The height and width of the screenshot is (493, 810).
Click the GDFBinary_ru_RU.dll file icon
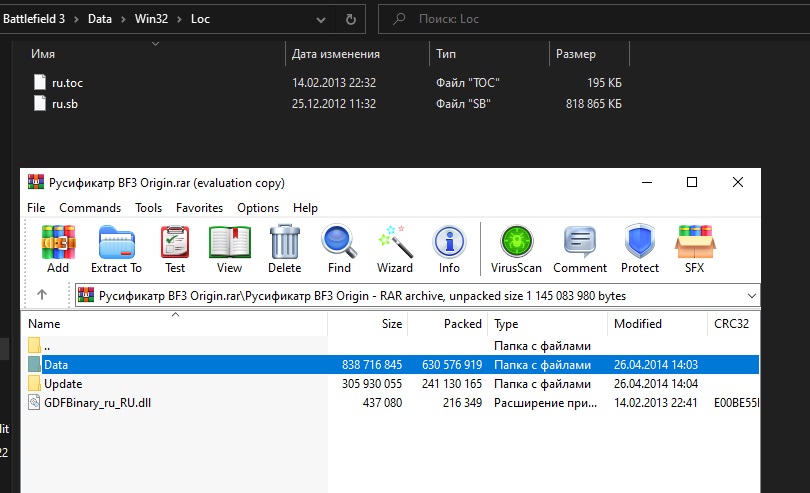(34, 402)
